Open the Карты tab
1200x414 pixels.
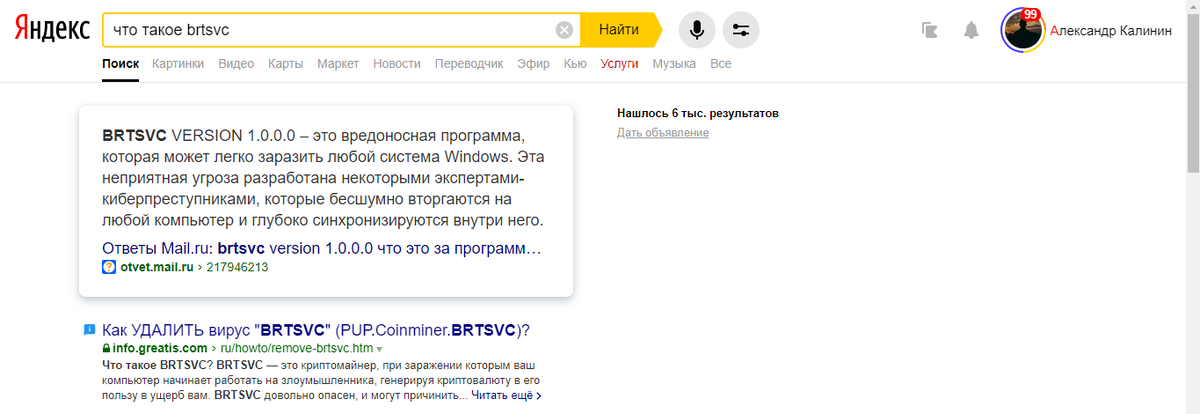[x=286, y=63]
